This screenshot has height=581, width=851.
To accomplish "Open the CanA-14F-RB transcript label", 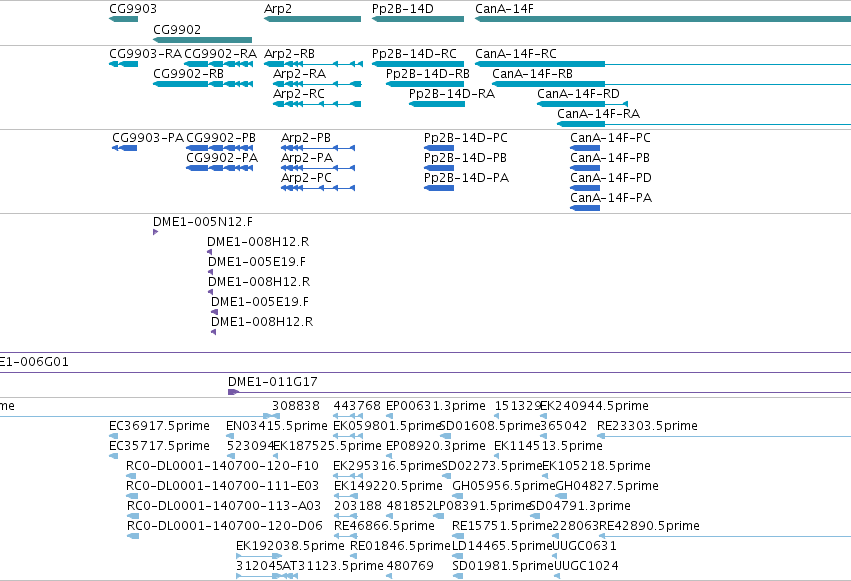I will (x=532, y=74).
